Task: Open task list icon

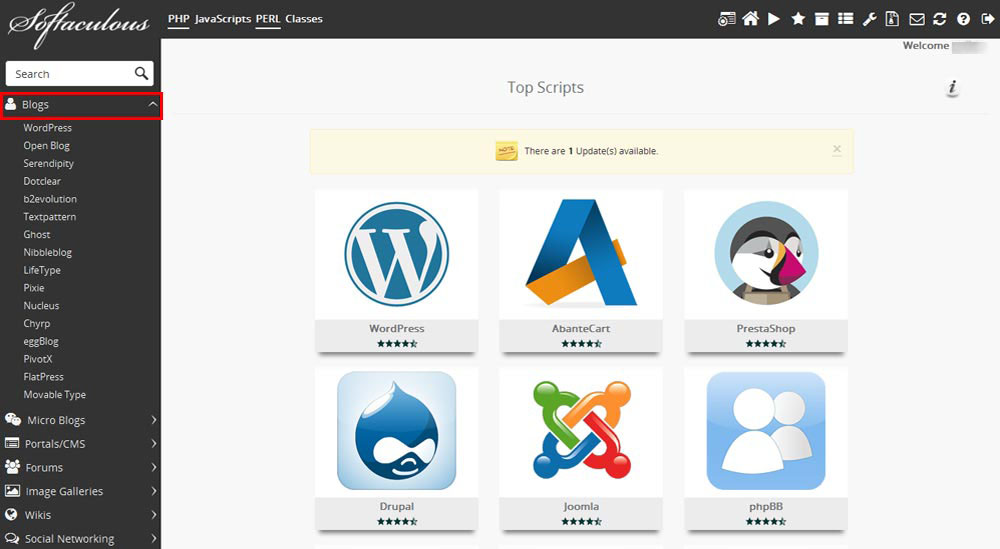Action: pyautogui.click(x=846, y=19)
